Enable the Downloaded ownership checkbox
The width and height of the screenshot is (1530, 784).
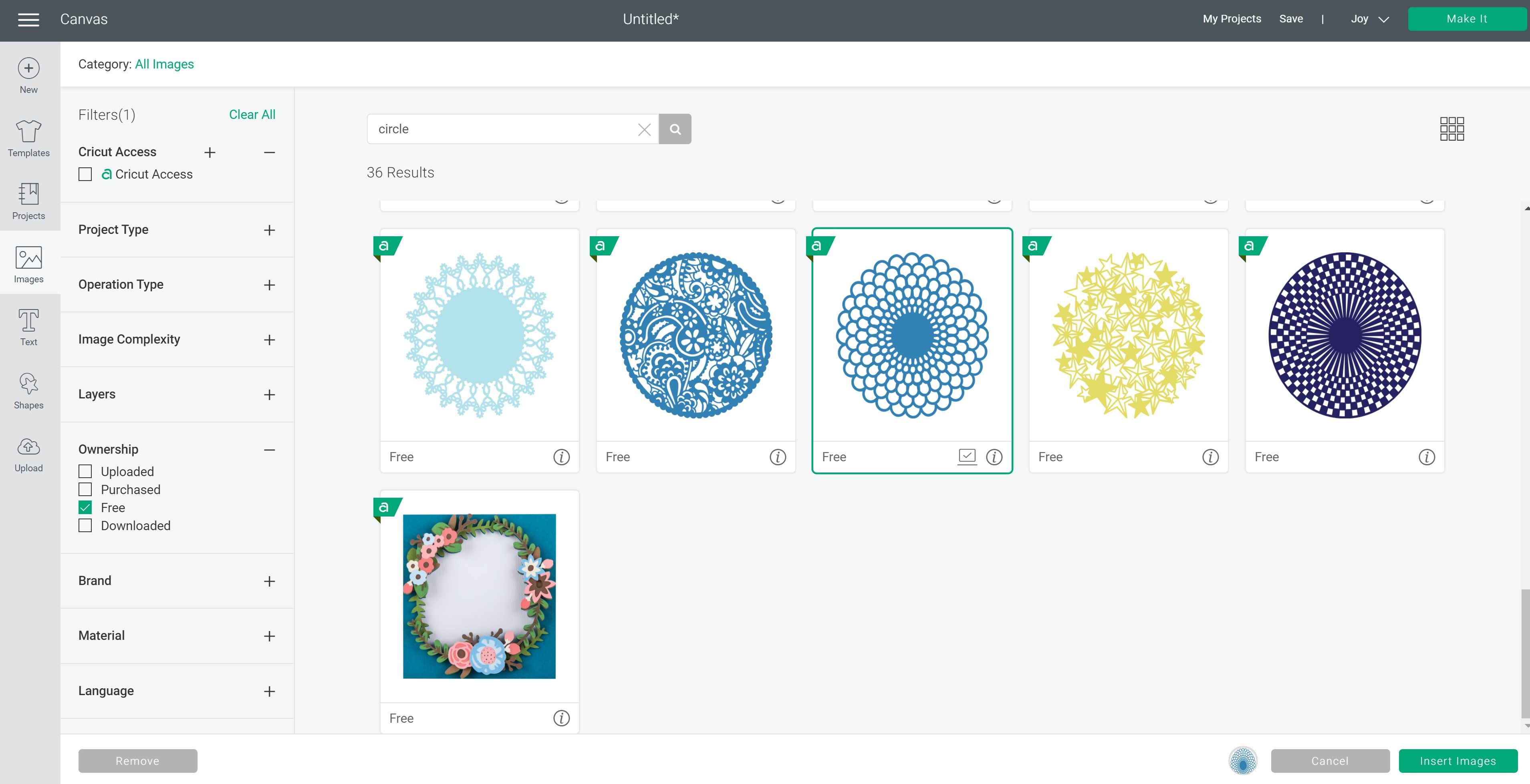pos(85,525)
